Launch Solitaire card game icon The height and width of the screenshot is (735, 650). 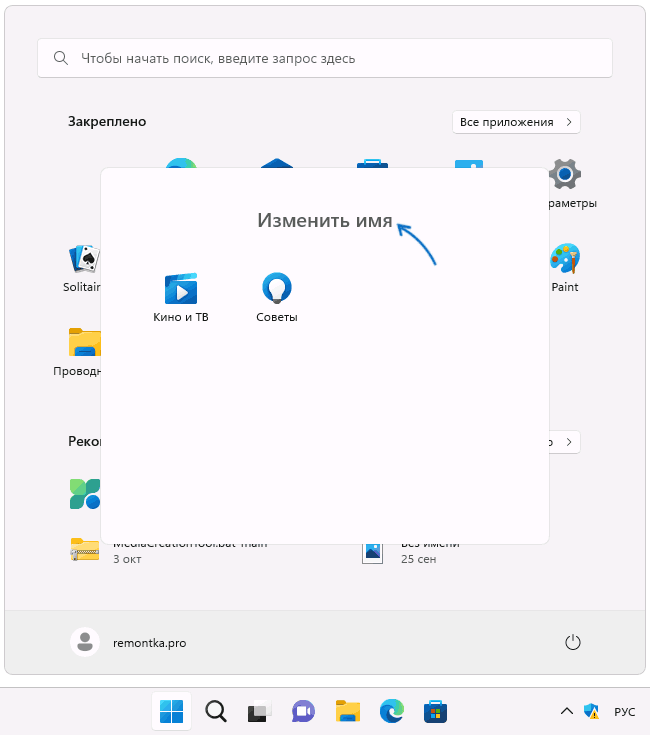point(85,259)
